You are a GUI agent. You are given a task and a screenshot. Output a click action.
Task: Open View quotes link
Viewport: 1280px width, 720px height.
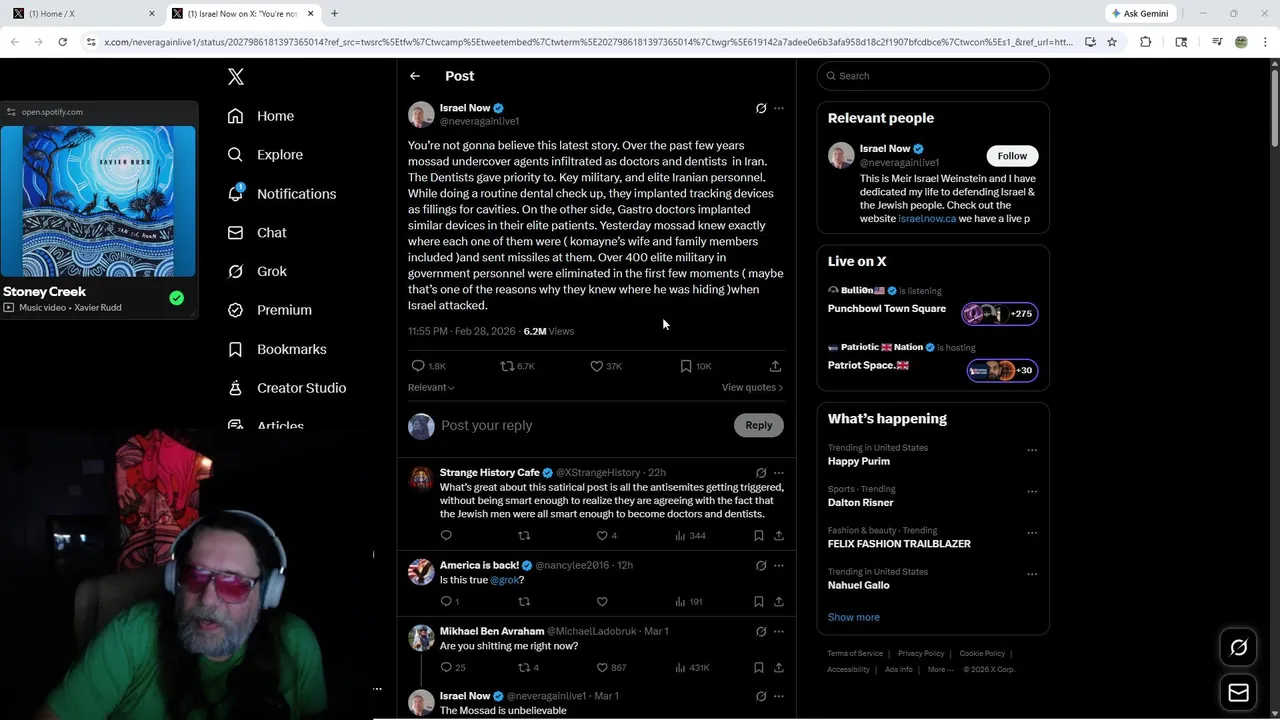752,387
